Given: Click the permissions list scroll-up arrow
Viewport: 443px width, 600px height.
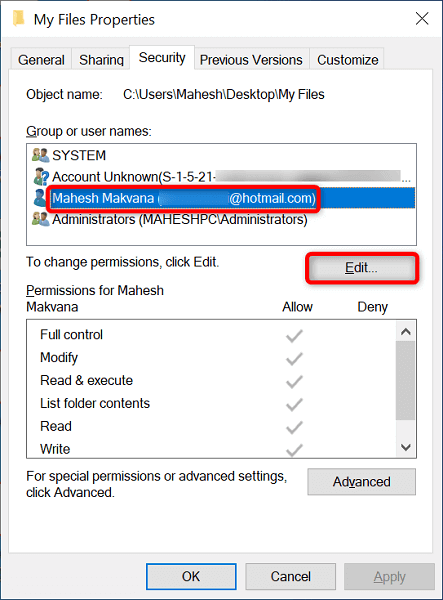Looking at the screenshot, I should 406,331.
